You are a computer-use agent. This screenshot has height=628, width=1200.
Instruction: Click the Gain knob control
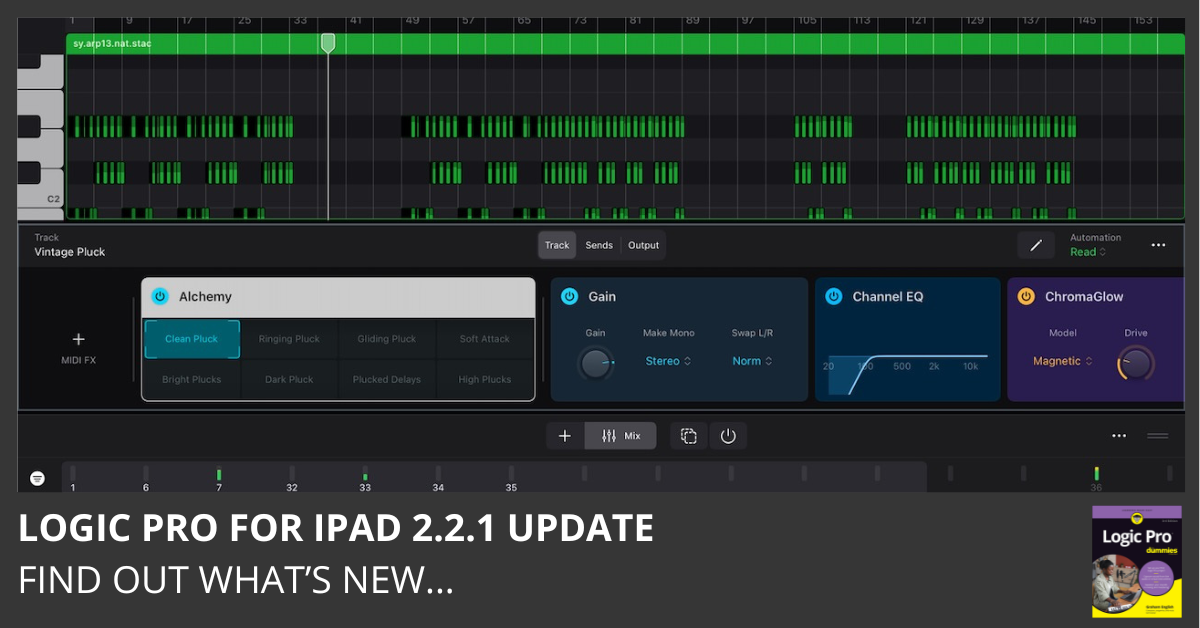pyautogui.click(x=596, y=363)
